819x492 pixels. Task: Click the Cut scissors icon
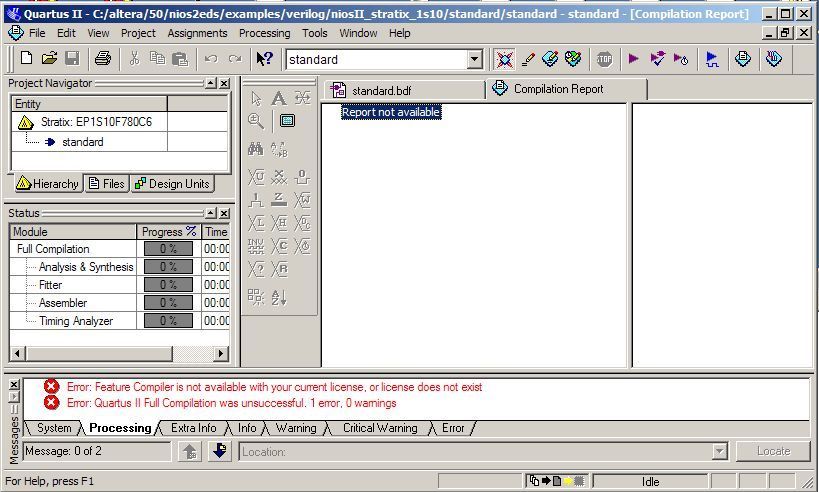tap(135, 58)
